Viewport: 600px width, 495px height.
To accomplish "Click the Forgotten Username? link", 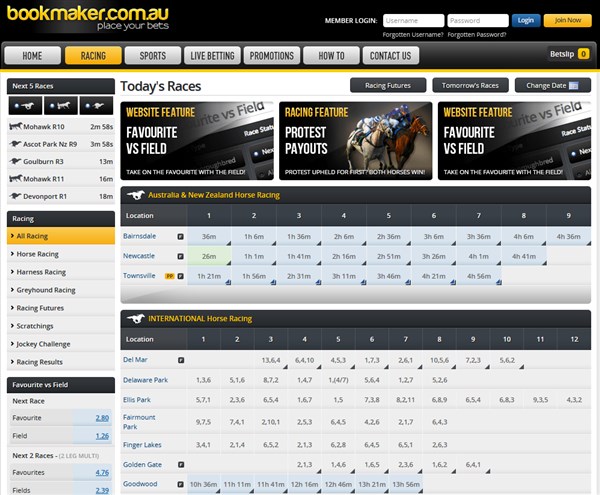I will click(413, 35).
